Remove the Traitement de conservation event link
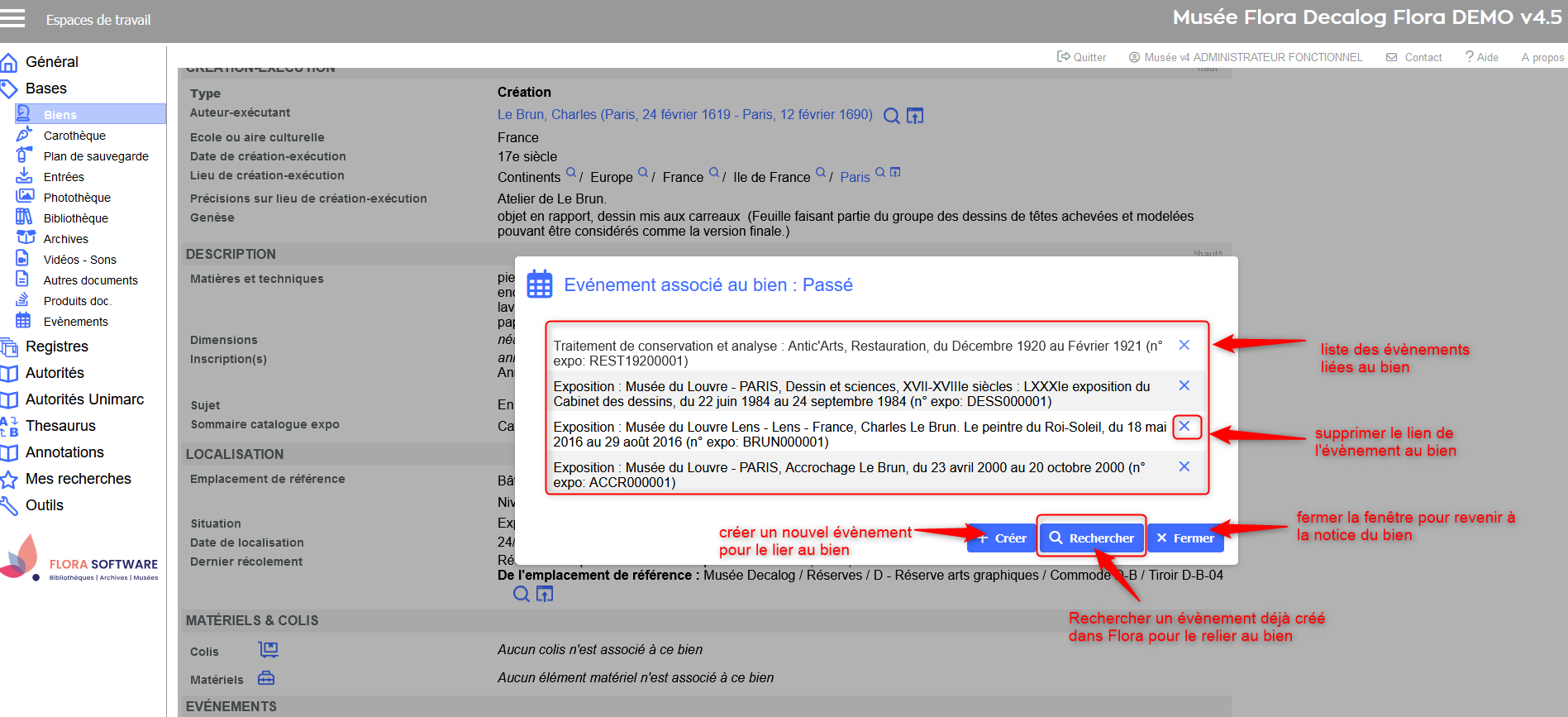 tap(1184, 345)
